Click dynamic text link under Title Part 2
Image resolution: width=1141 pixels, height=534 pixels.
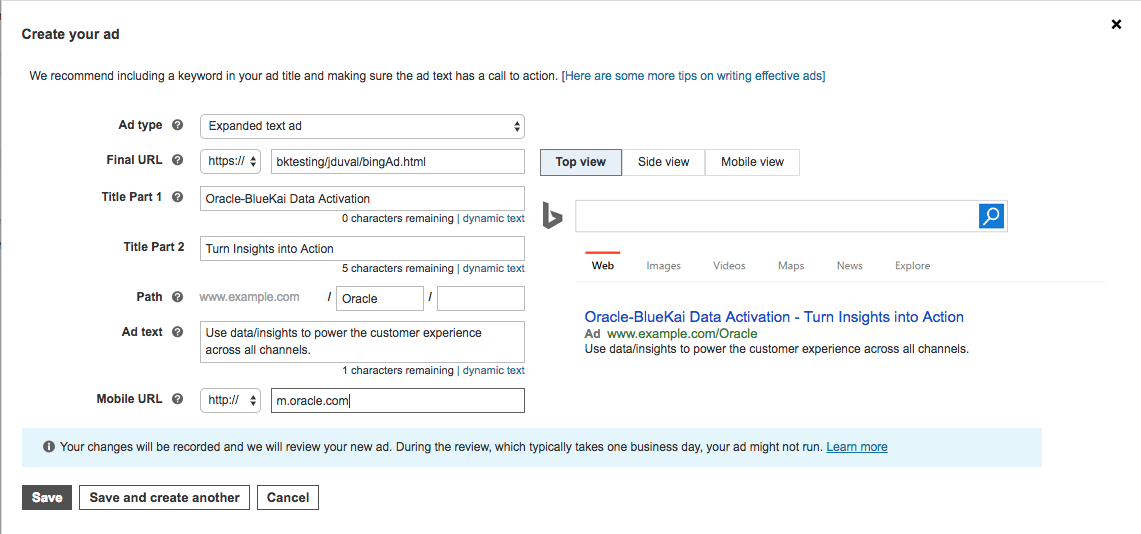click(x=493, y=268)
